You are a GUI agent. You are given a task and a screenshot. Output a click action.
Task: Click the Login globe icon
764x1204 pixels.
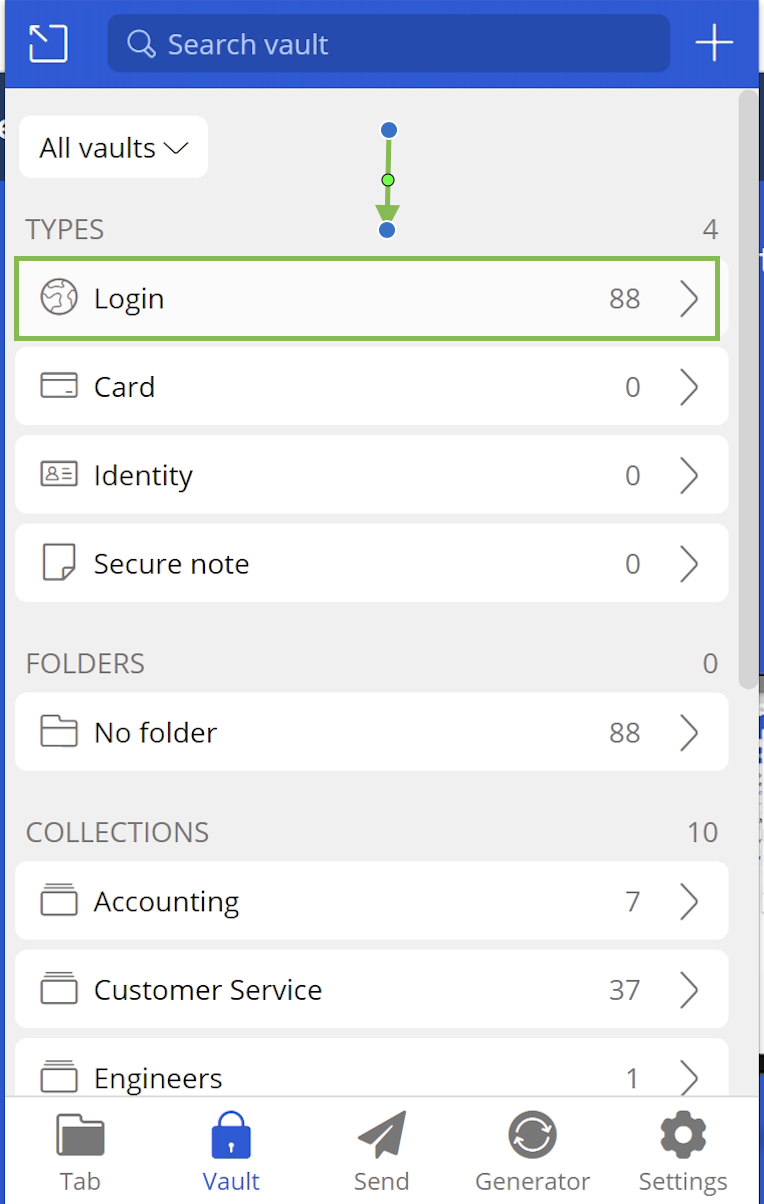point(59,298)
